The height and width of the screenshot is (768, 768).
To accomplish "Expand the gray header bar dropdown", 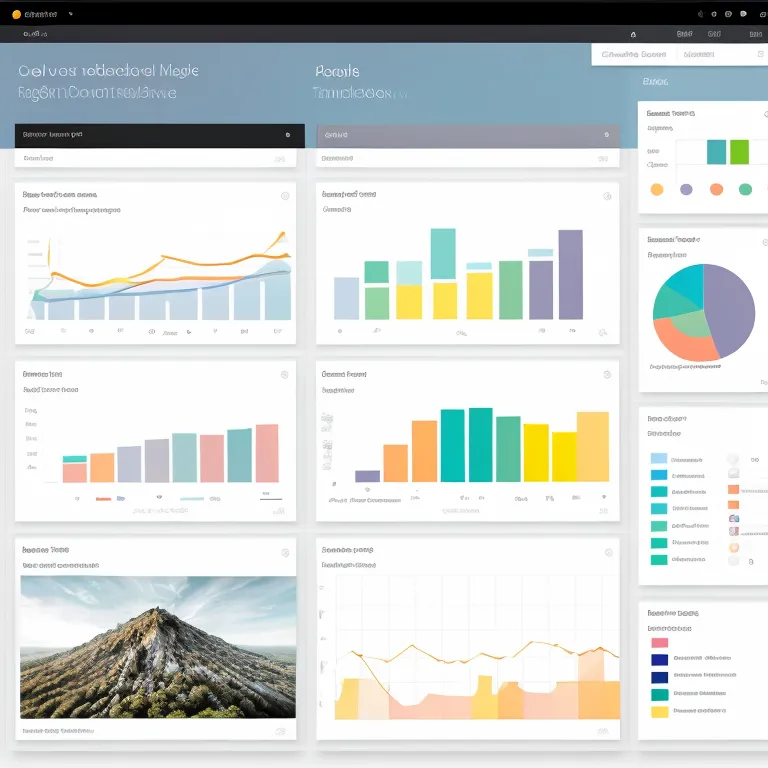I will [x=606, y=134].
